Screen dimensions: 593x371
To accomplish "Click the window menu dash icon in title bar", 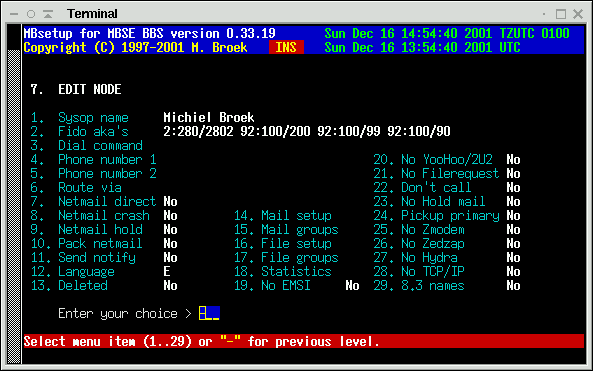I will coord(14,14).
